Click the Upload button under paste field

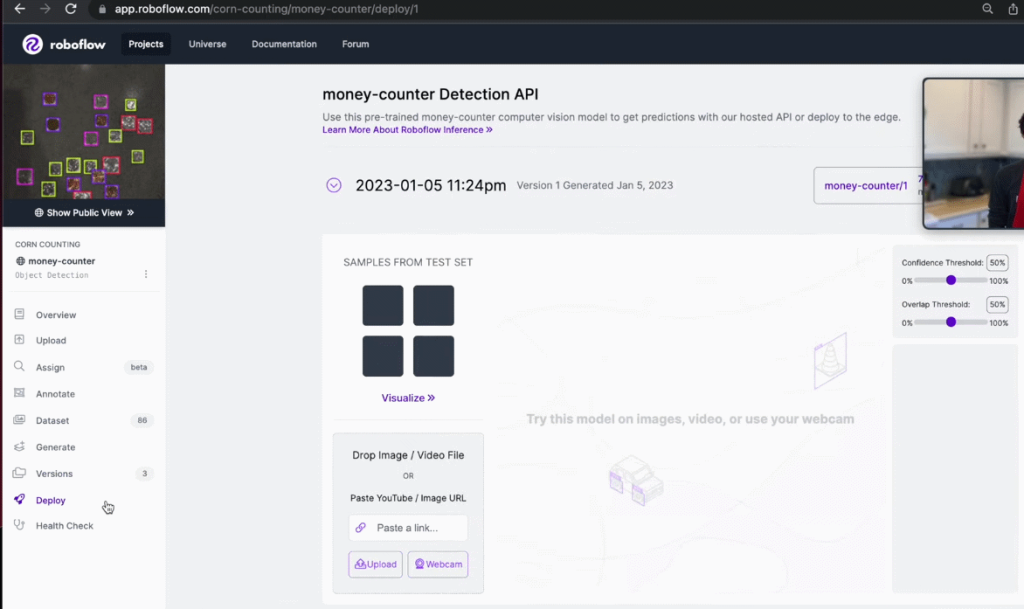[x=376, y=564]
